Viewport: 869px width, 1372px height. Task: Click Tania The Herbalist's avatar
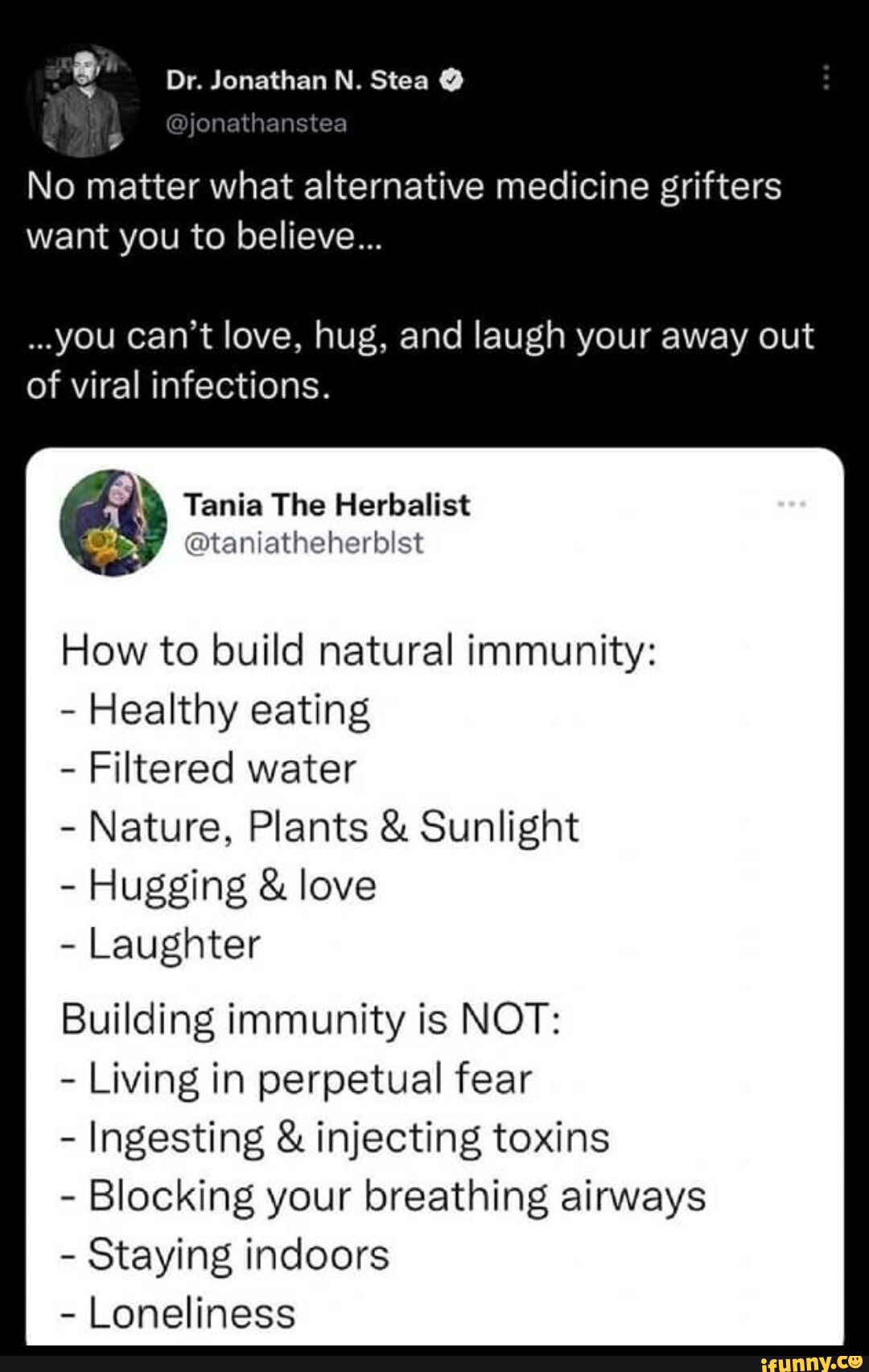point(113,523)
